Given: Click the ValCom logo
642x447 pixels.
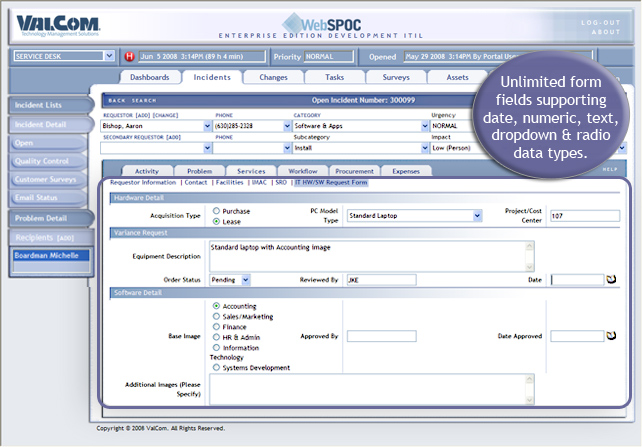Looking at the screenshot, I should (x=58, y=25).
